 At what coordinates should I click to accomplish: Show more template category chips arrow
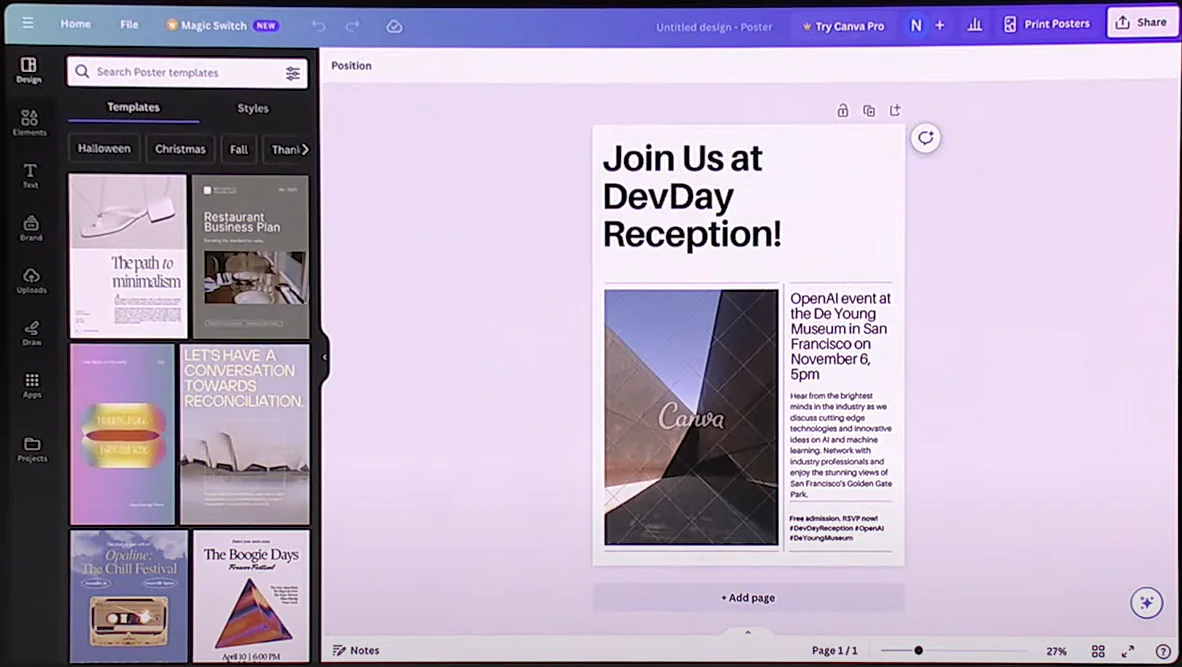tap(305, 149)
